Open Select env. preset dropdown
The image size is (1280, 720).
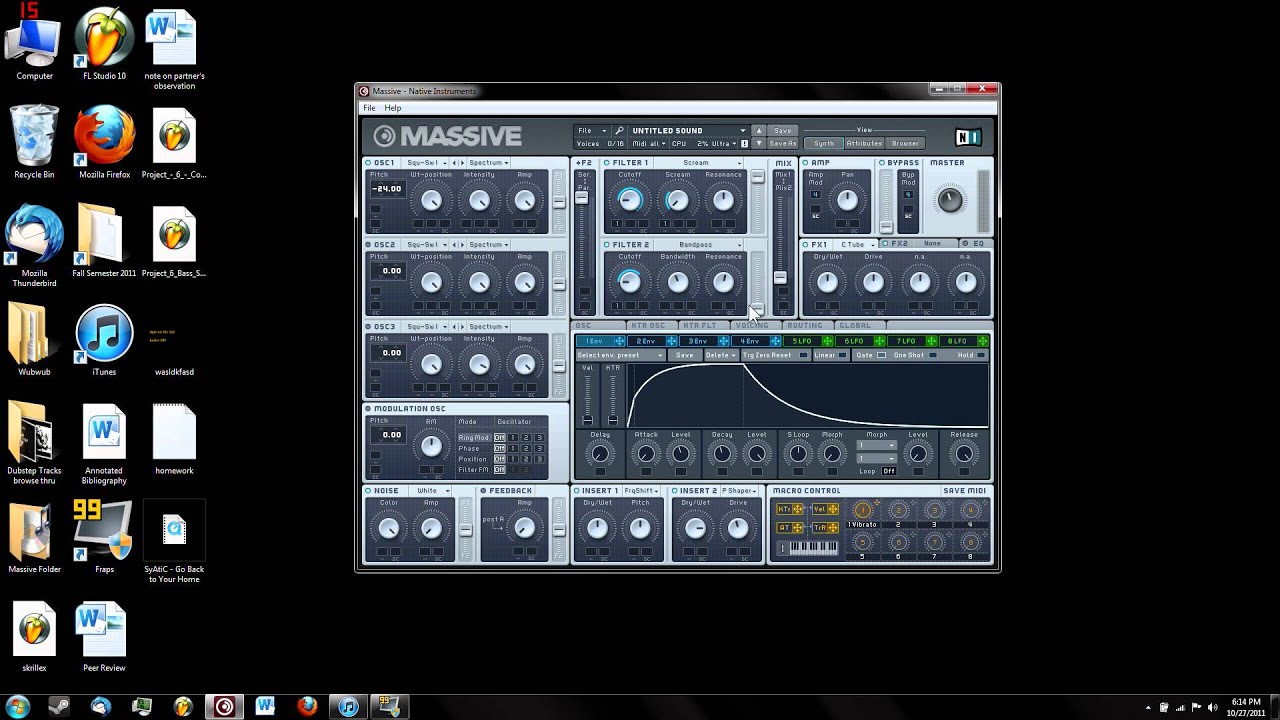pyautogui.click(x=620, y=355)
